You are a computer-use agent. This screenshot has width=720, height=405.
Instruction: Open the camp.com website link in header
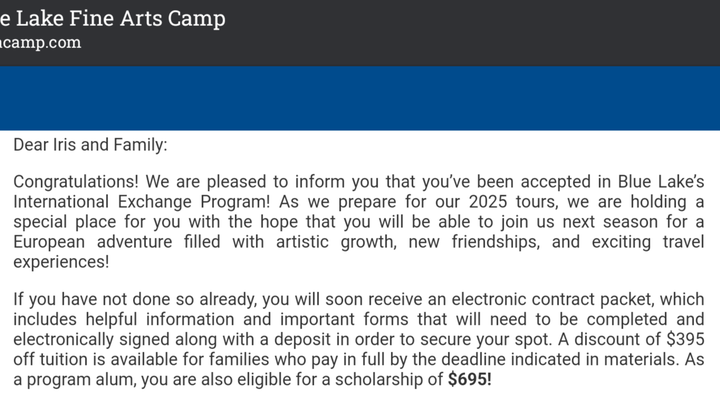[40, 43]
